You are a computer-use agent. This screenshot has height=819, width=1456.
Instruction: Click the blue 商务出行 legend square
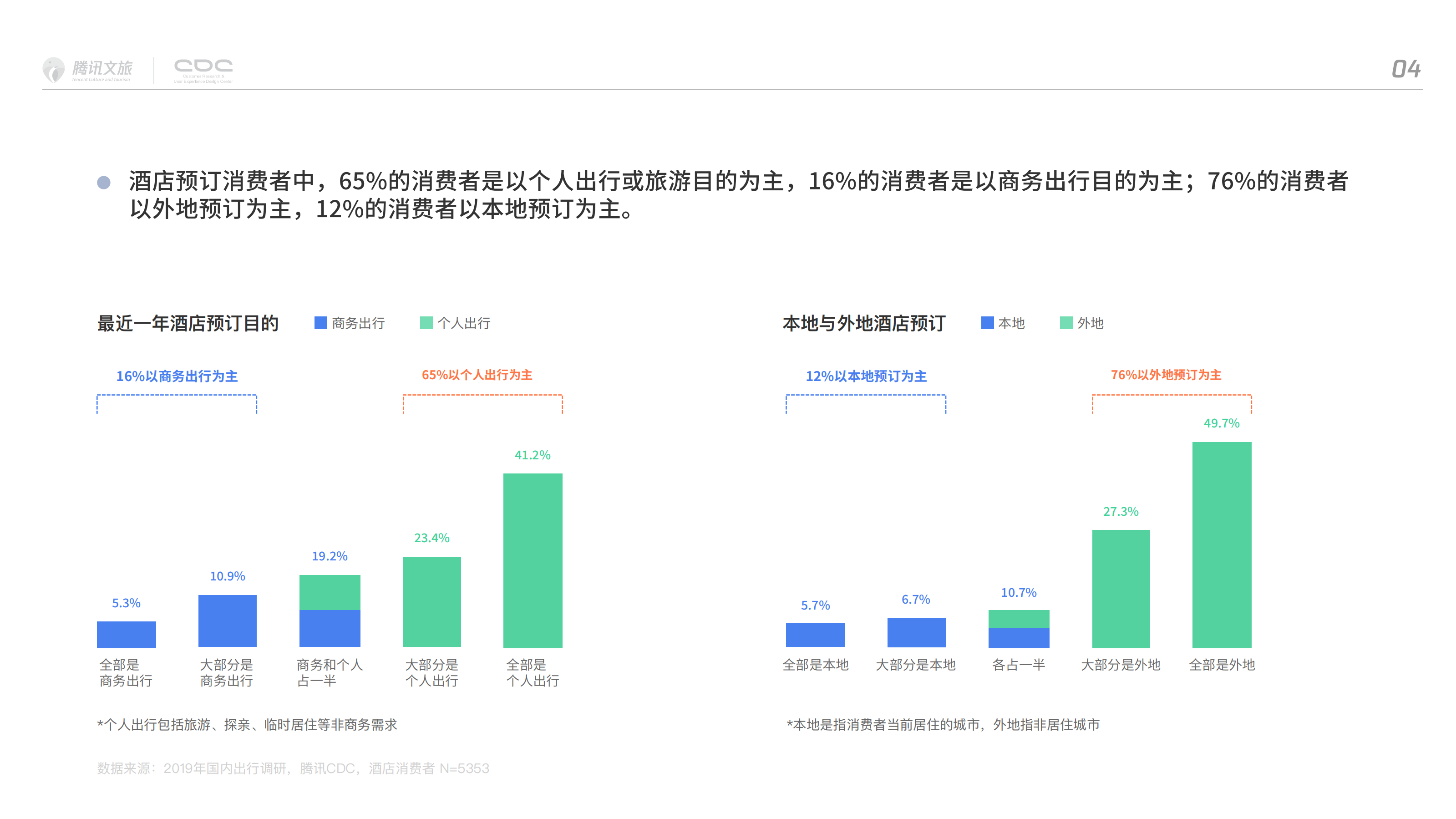320,323
